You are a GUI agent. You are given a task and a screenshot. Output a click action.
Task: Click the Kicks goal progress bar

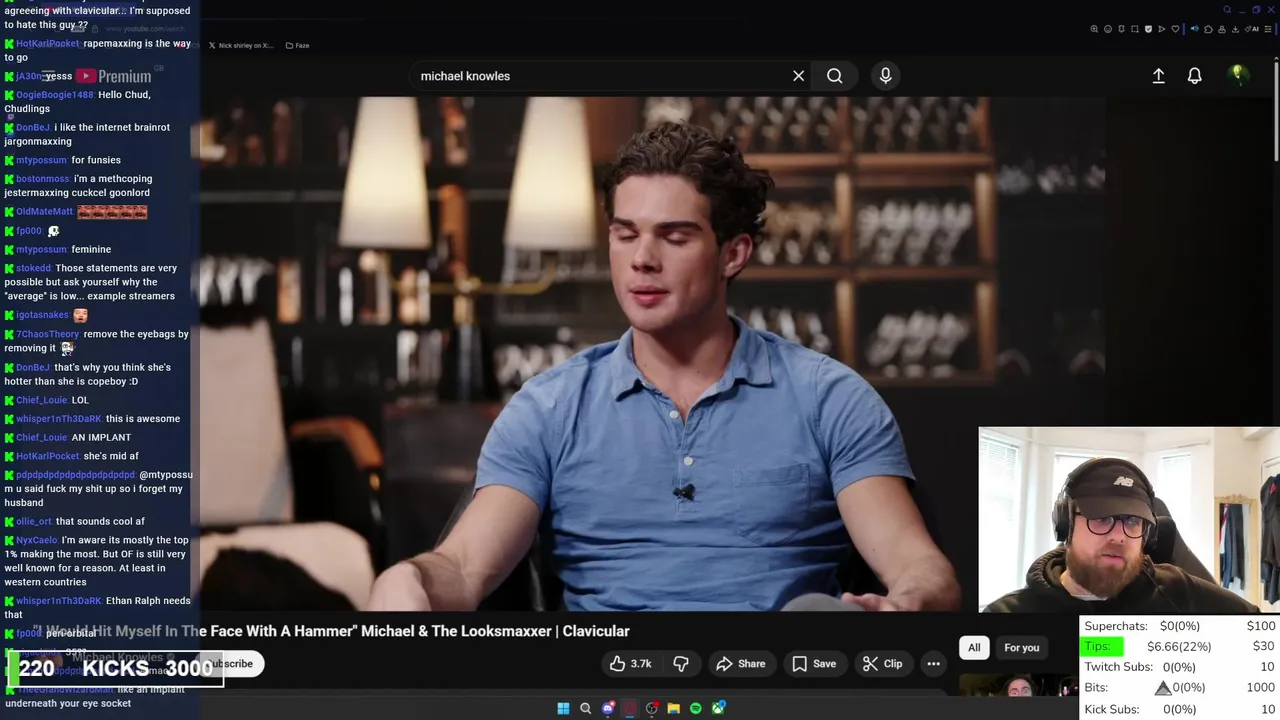pos(116,668)
